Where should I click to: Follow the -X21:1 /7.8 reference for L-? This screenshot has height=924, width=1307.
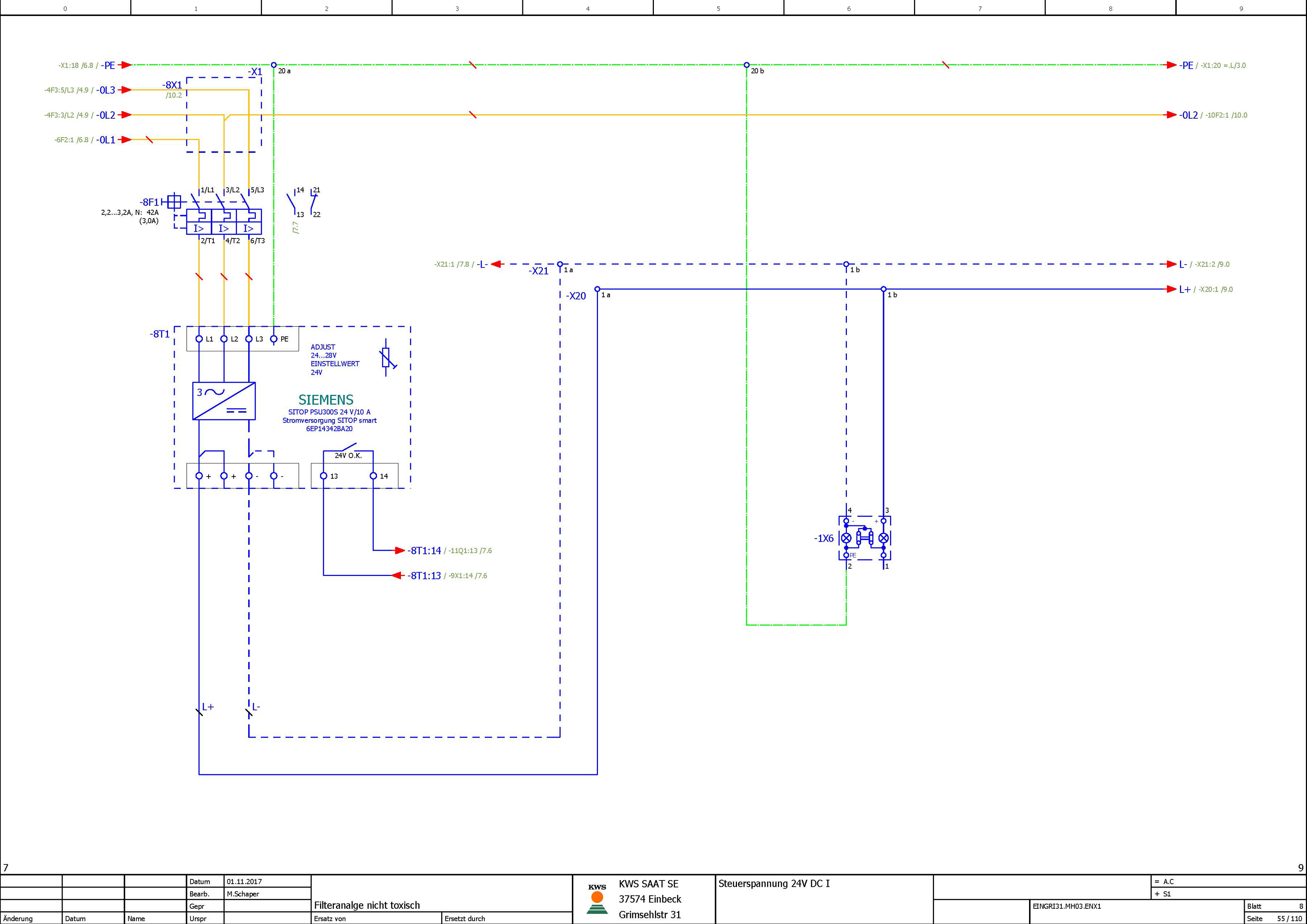coord(452,264)
